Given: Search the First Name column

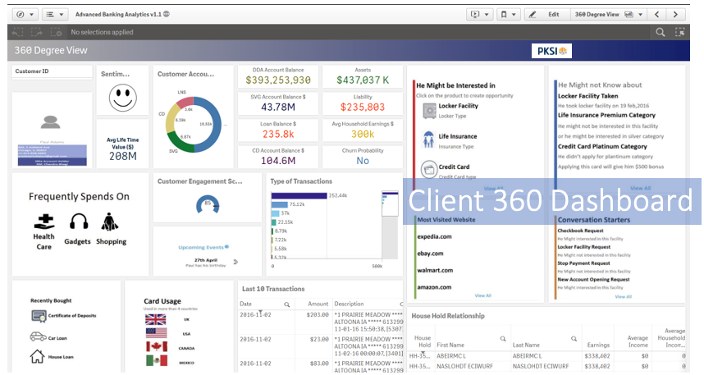Looking at the screenshot, I should [503, 339].
